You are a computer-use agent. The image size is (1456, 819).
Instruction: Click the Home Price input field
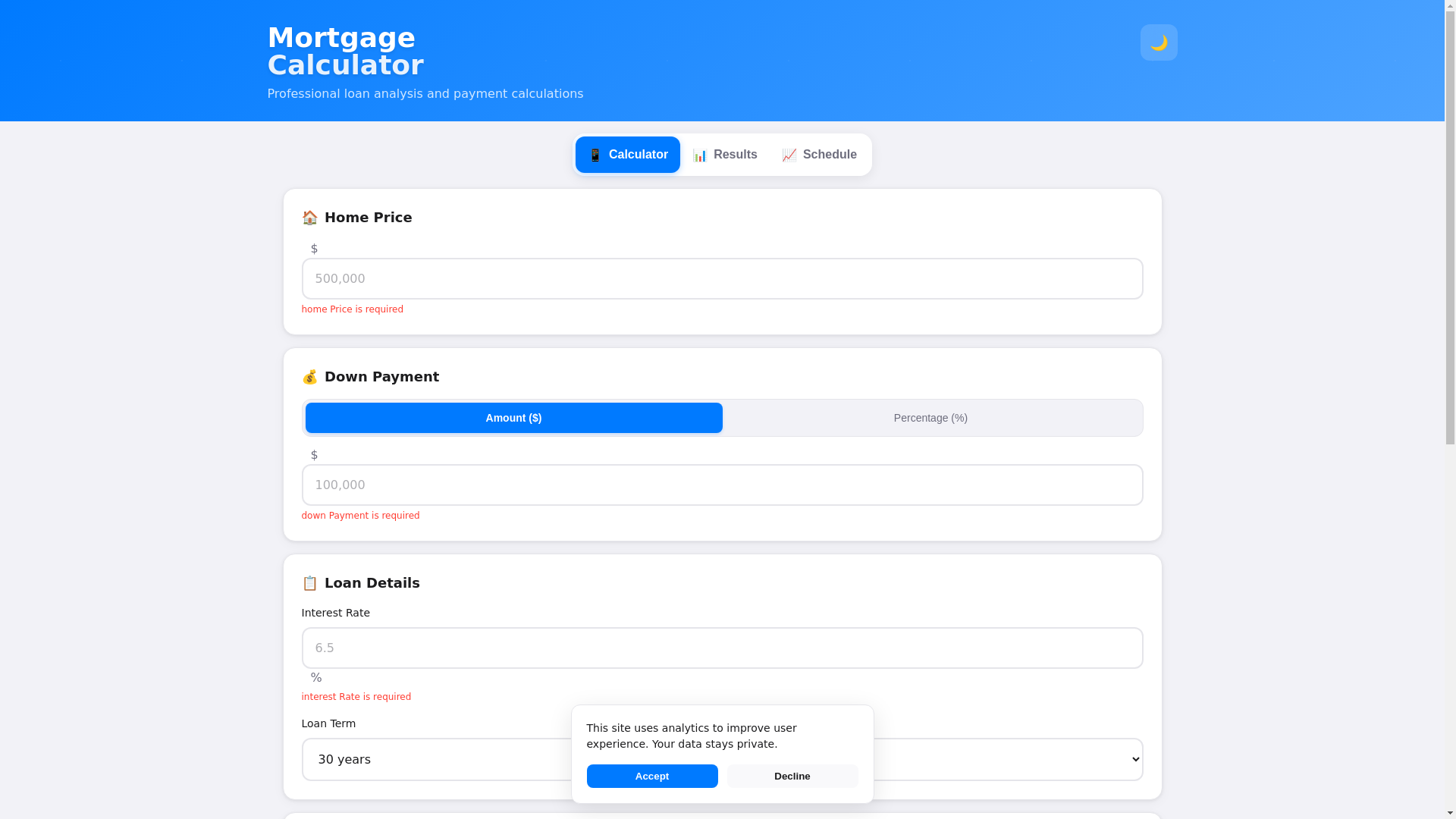(x=722, y=278)
